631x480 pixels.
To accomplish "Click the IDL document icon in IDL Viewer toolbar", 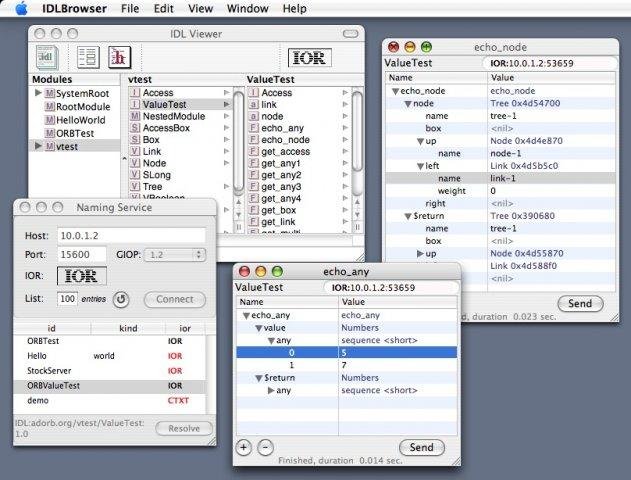I will 47,57.
